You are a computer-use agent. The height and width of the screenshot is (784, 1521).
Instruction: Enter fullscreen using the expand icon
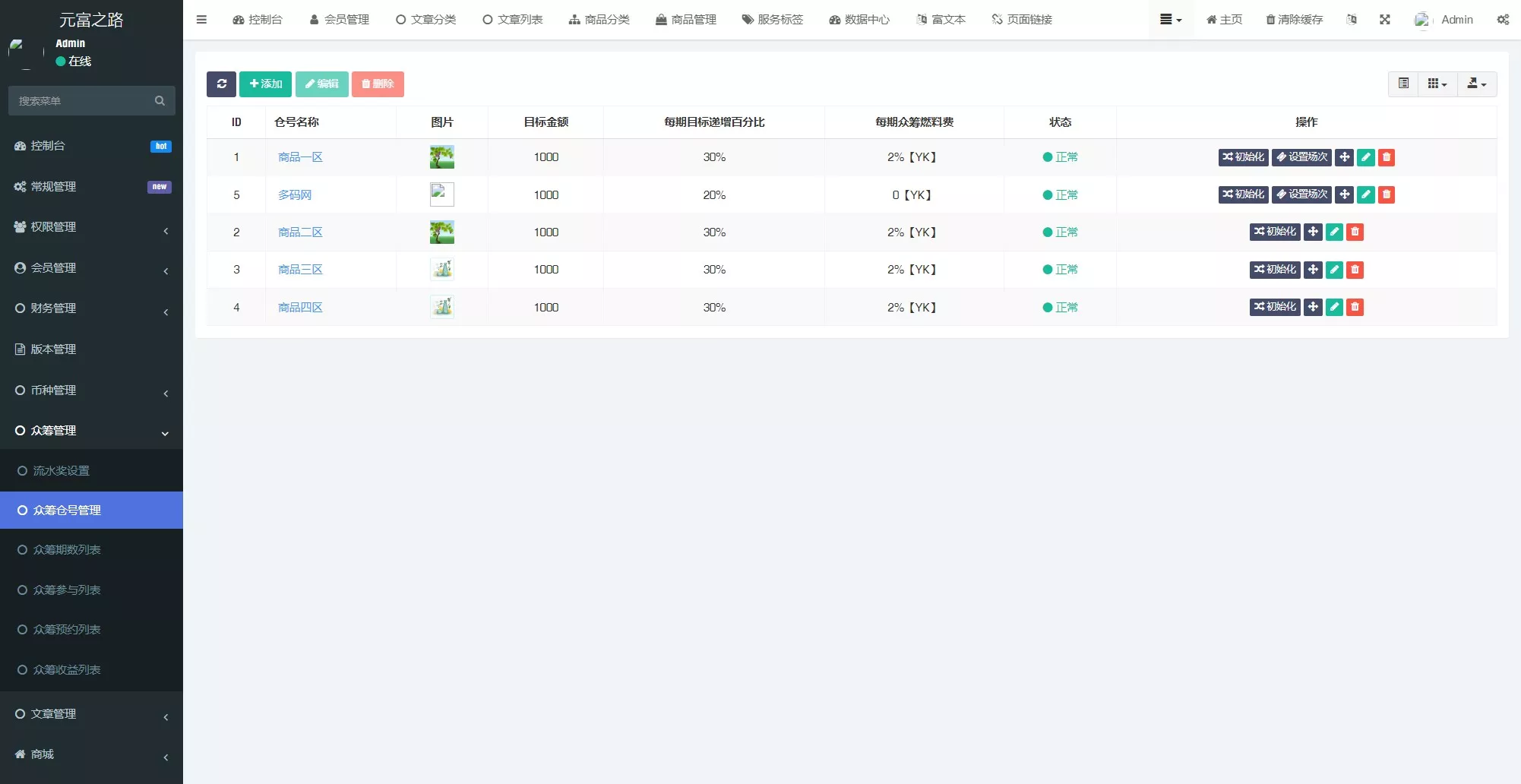[x=1385, y=20]
